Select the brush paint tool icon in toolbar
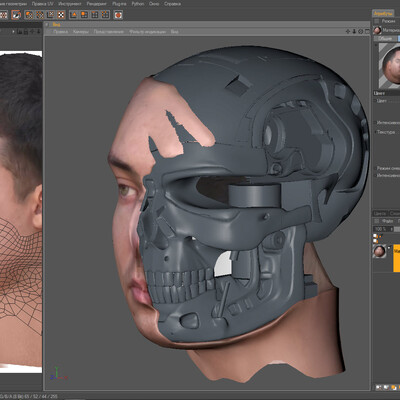400x400 pixels. pos(16,15)
